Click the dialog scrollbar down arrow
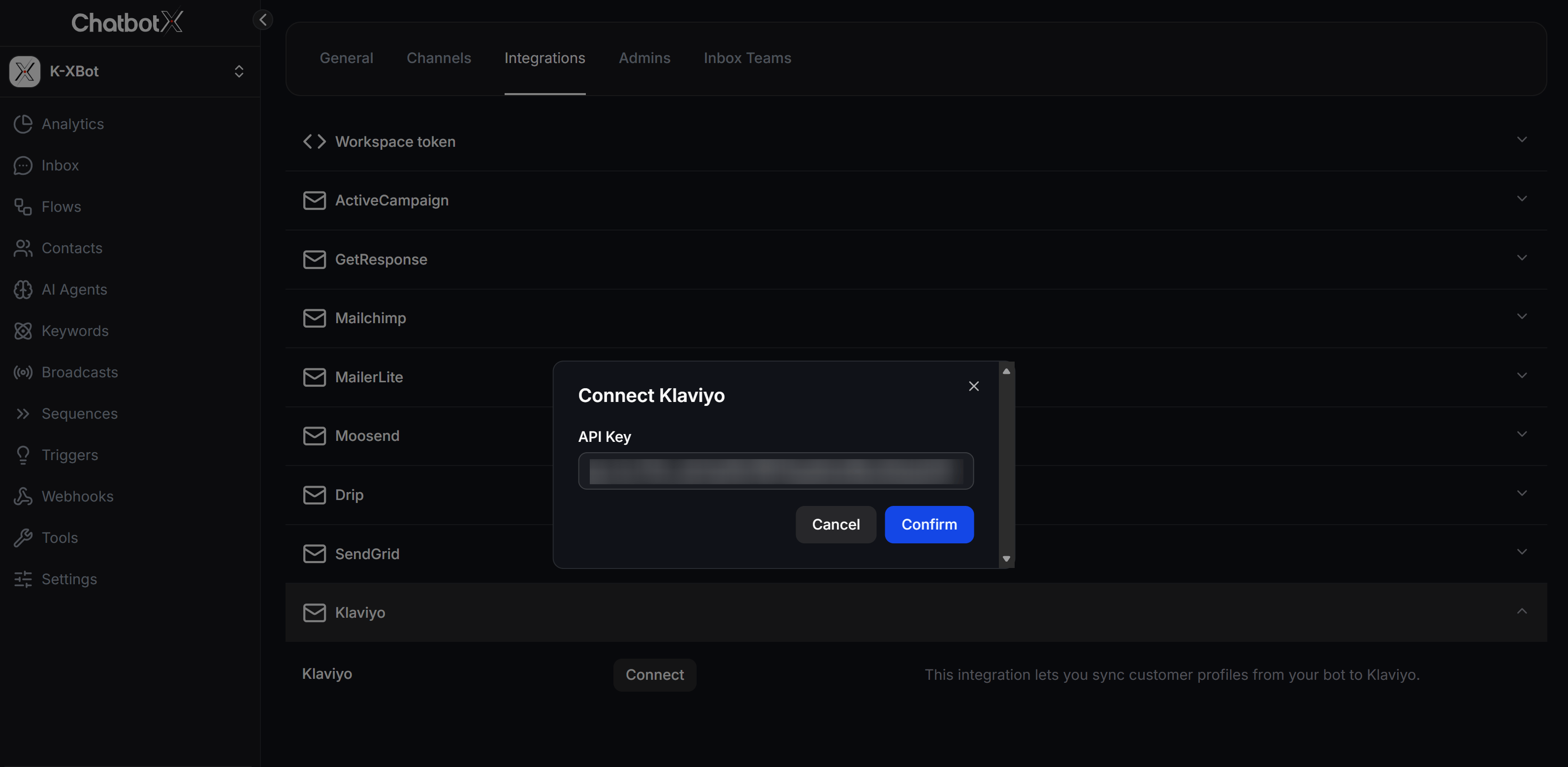1568x767 pixels. pyautogui.click(x=1006, y=559)
